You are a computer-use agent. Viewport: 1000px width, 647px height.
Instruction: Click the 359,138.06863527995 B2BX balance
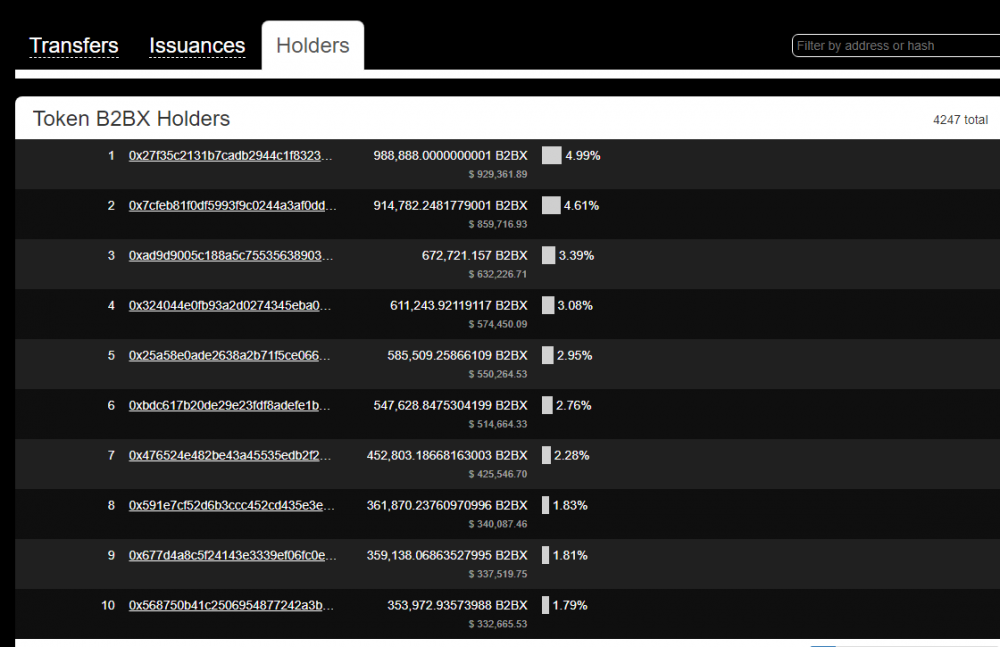(447, 555)
